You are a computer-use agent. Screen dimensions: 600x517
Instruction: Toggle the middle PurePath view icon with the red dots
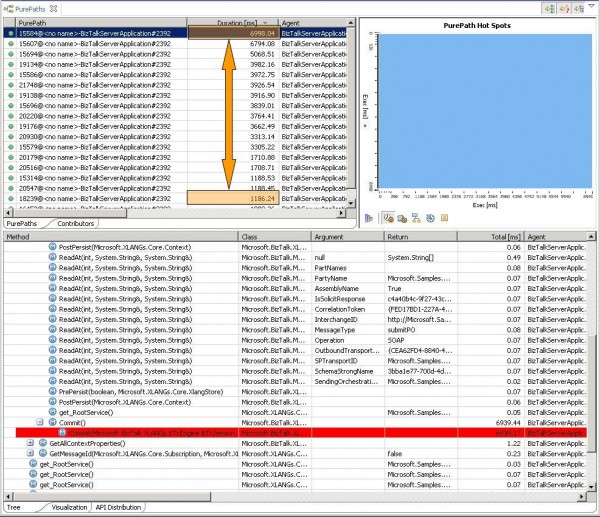tap(564, 8)
